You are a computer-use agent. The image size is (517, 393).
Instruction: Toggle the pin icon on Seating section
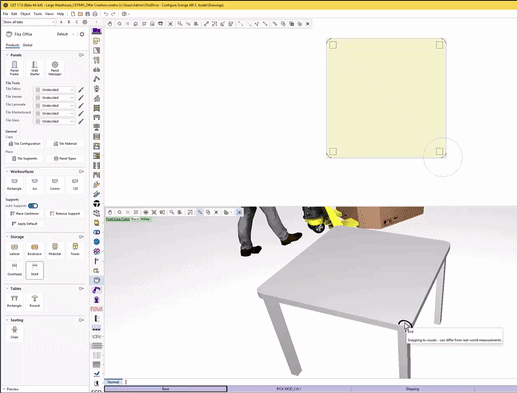(x=81, y=320)
